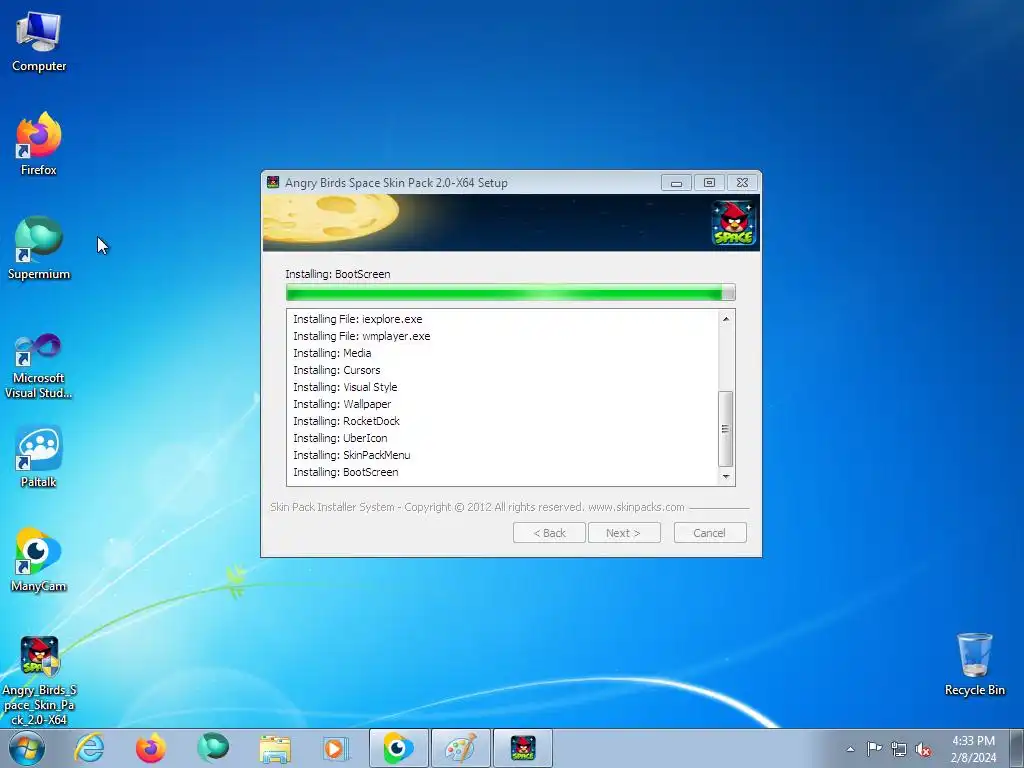The width and height of the screenshot is (1024, 768).
Task: Select the Recycle Bin icon
Action: (974, 664)
